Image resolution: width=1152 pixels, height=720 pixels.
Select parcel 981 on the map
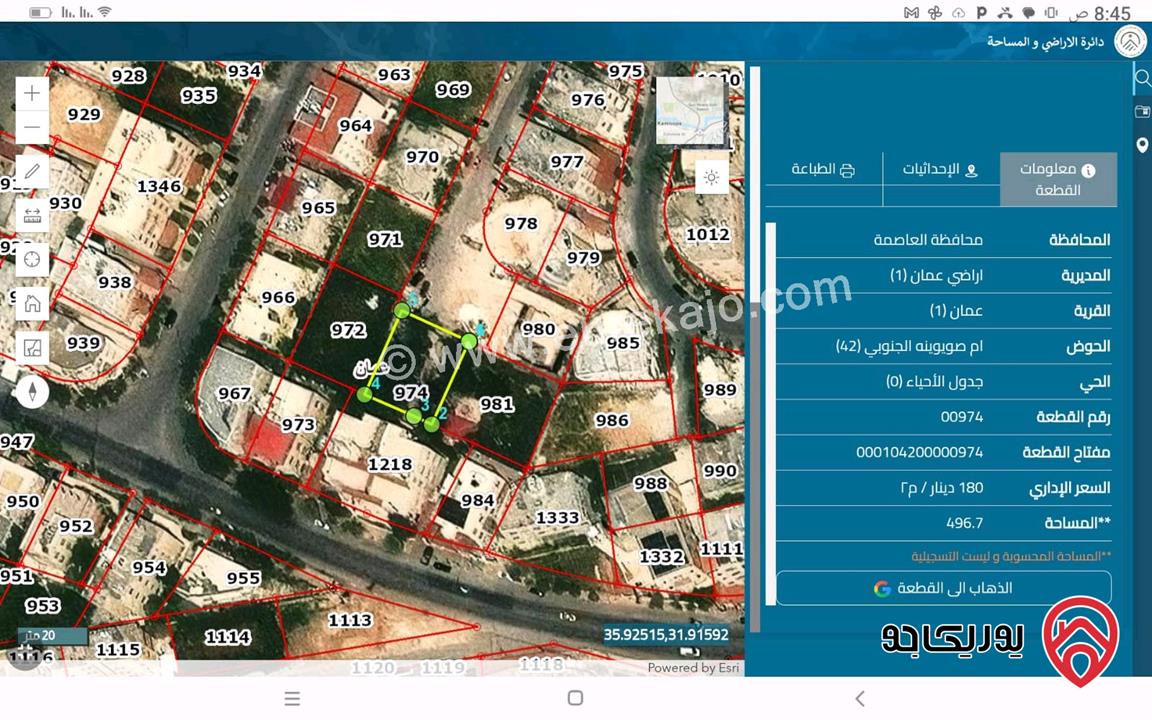(497, 404)
